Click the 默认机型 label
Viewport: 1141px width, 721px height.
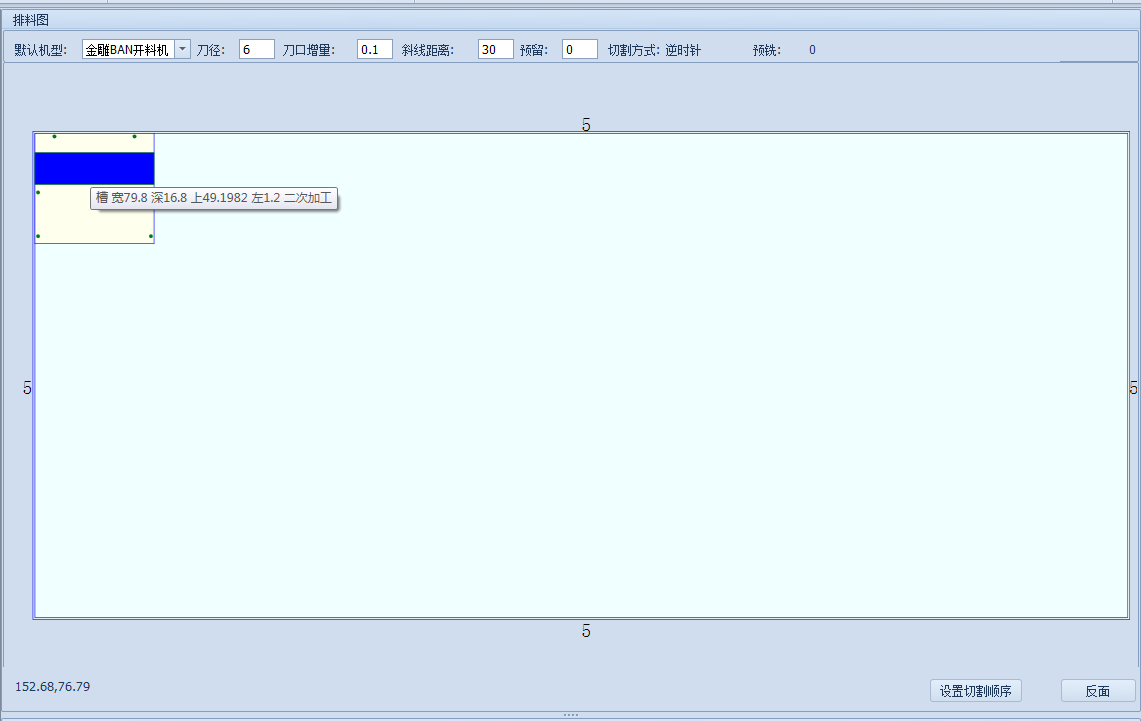point(41,50)
